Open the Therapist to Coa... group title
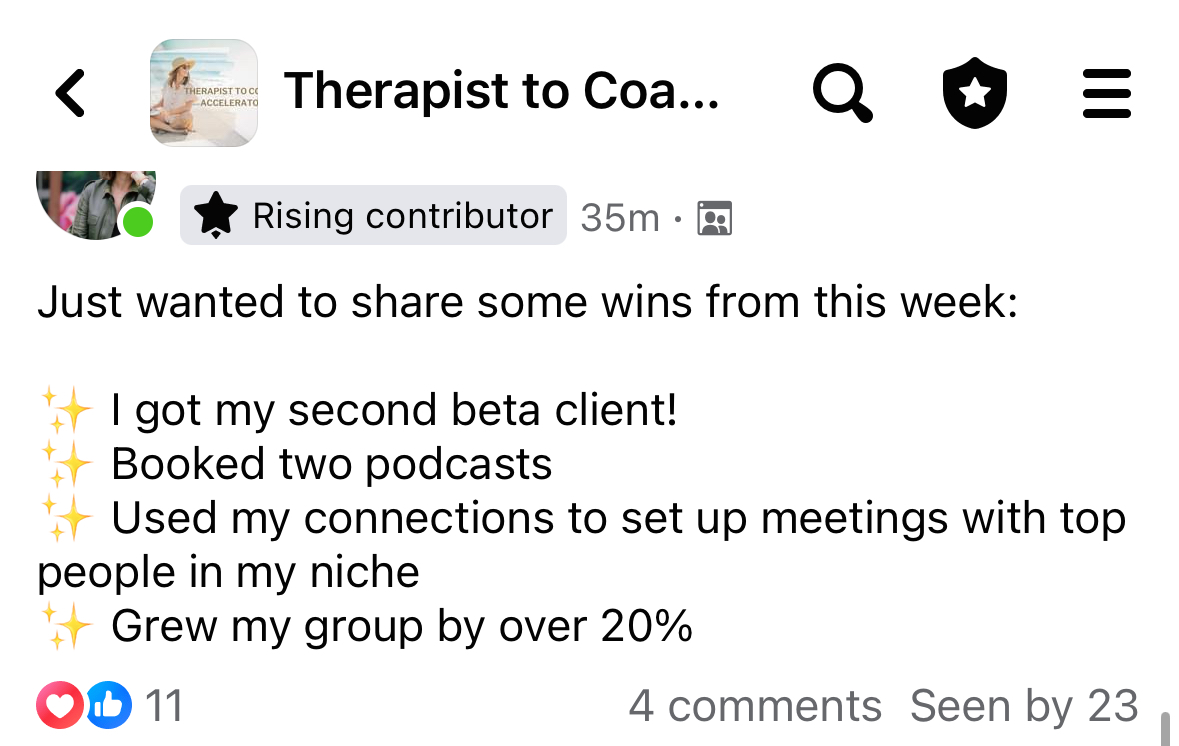 (x=501, y=91)
